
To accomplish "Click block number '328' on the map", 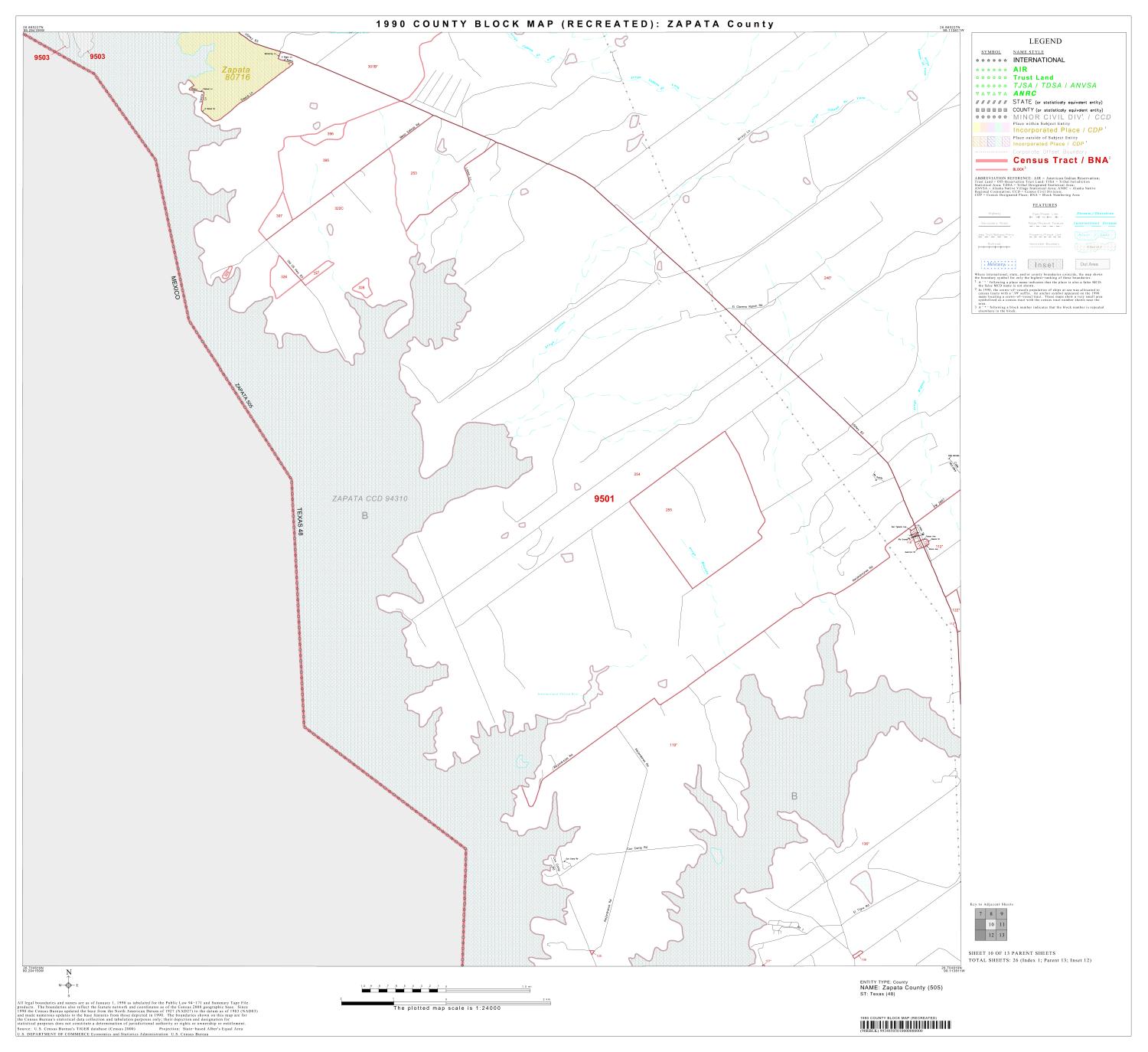I will (x=361, y=288).
